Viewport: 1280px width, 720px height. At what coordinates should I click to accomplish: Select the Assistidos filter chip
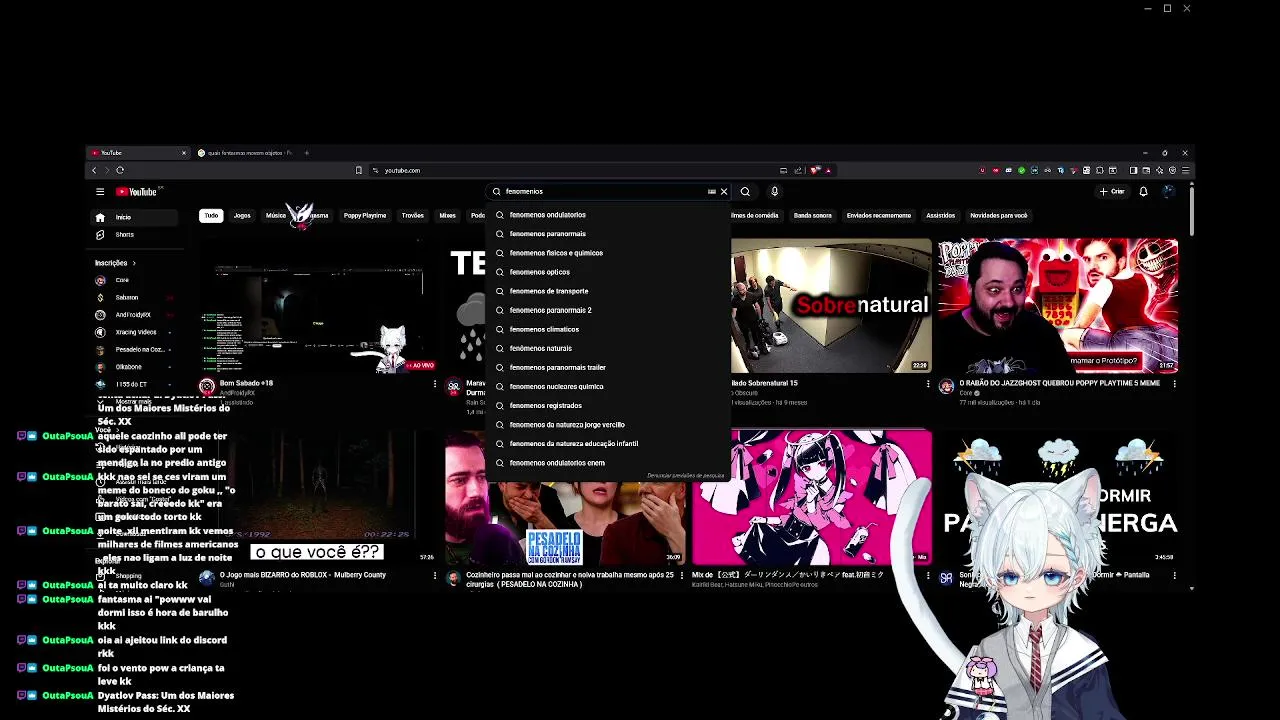[940, 215]
